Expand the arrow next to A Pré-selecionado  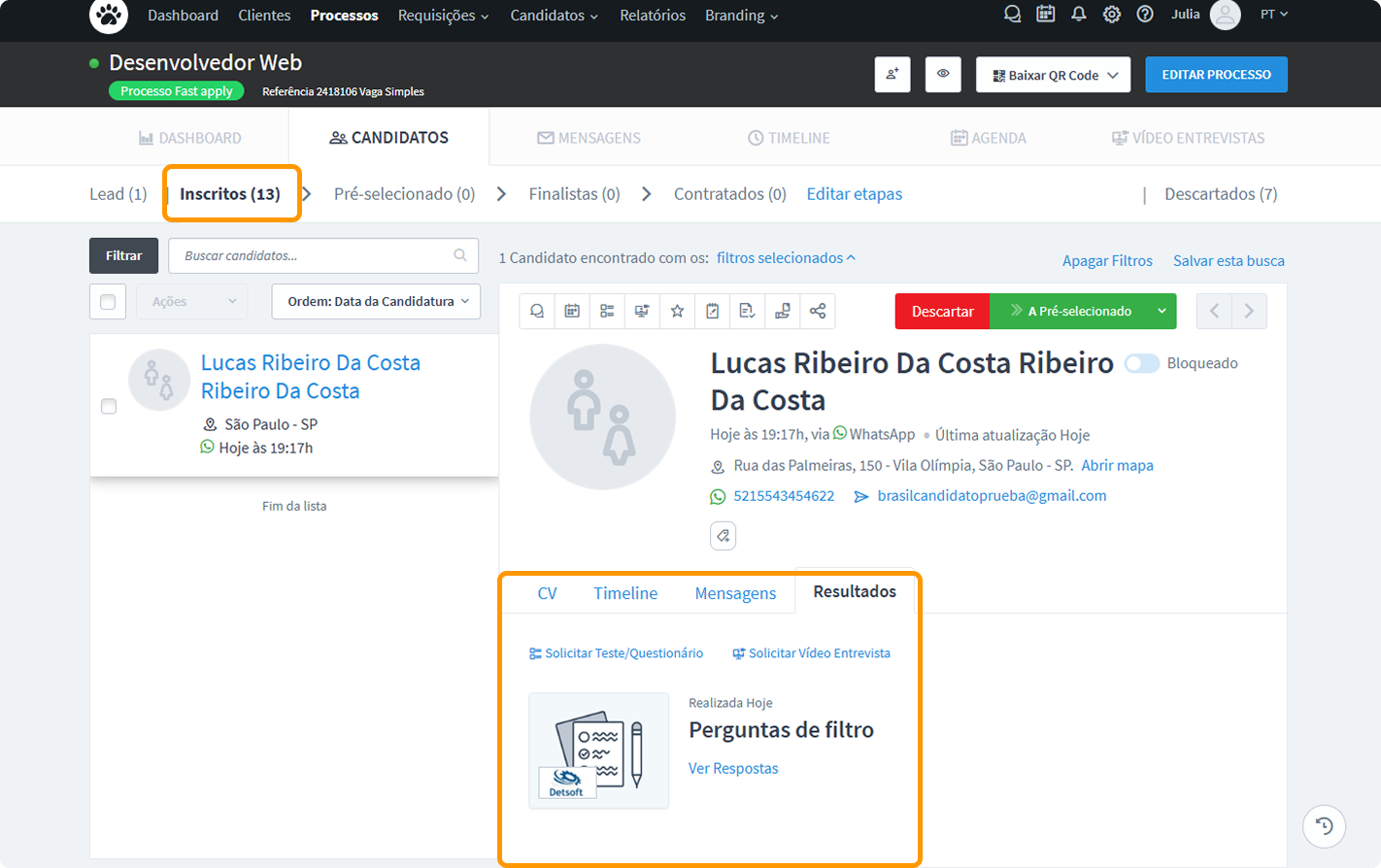1162,312
